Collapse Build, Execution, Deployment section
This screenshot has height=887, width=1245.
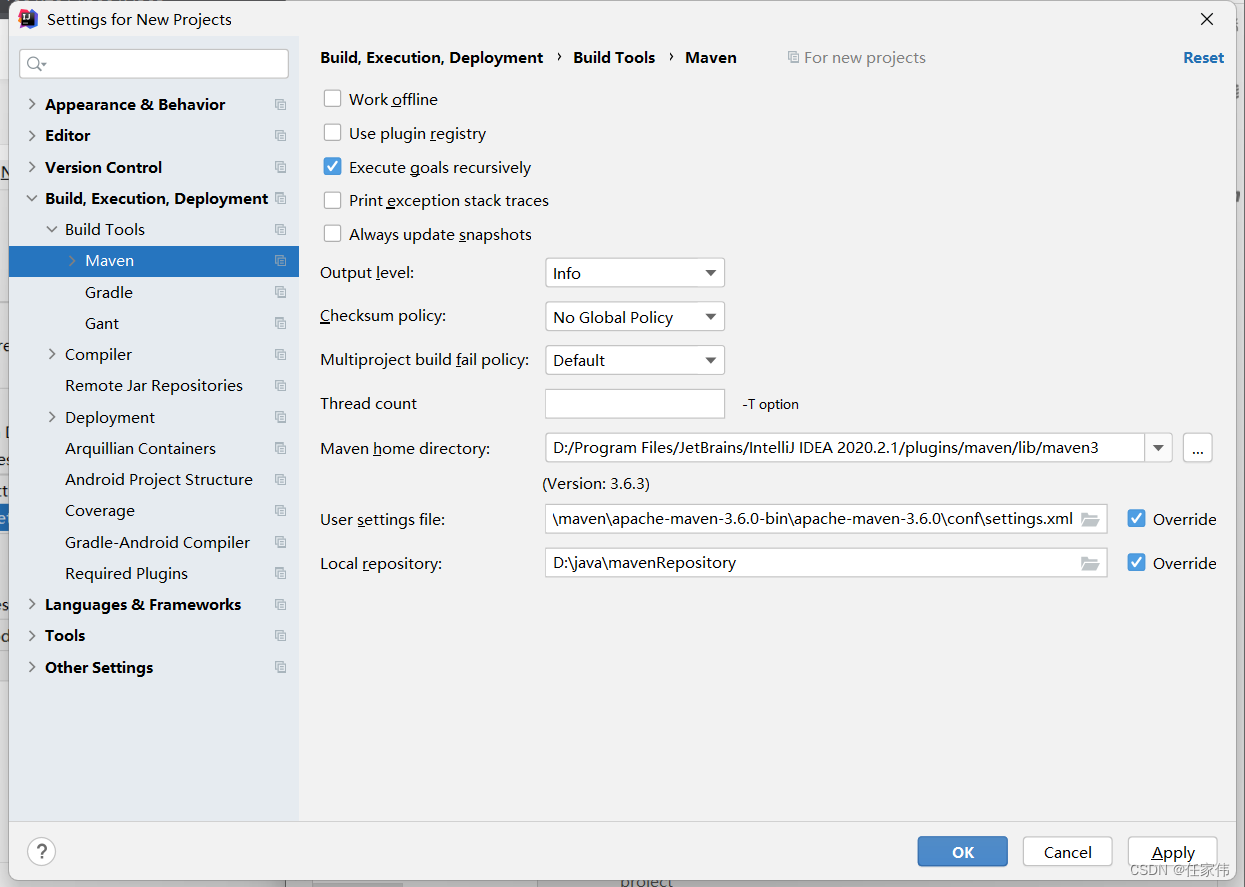[x=32, y=198]
